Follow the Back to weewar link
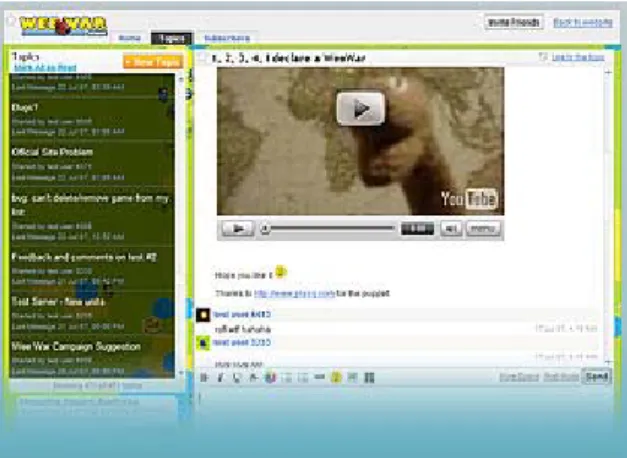Screen dimensions: 627x458 [x=583, y=22]
